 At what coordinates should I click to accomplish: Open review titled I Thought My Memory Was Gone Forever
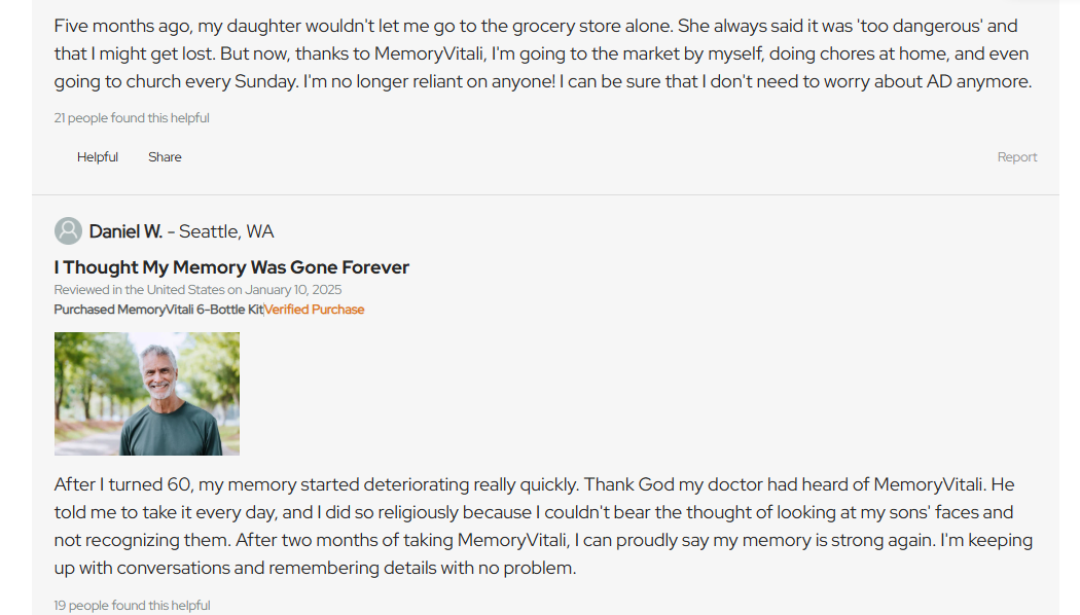tap(231, 267)
